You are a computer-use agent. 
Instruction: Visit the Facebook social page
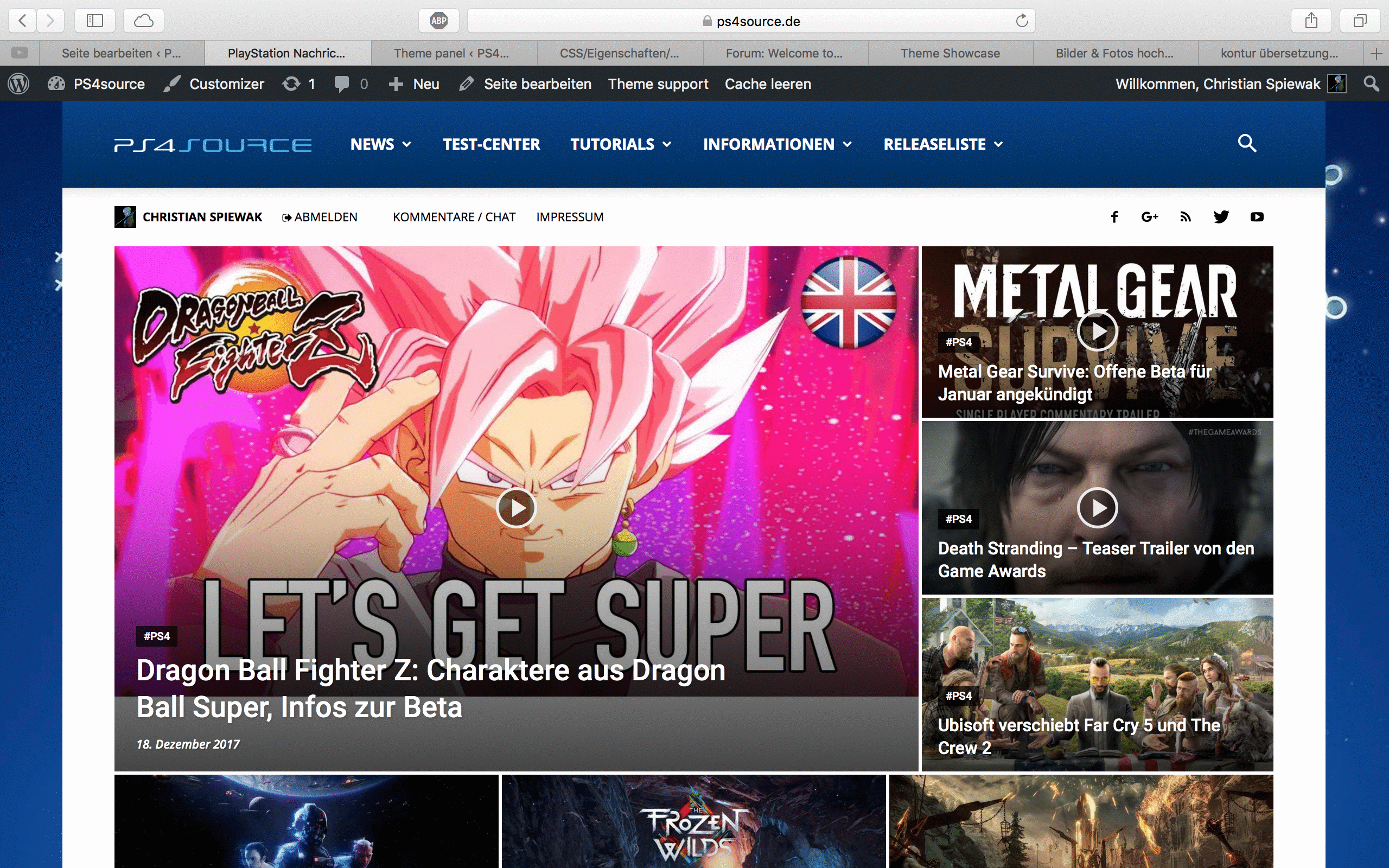(1114, 217)
